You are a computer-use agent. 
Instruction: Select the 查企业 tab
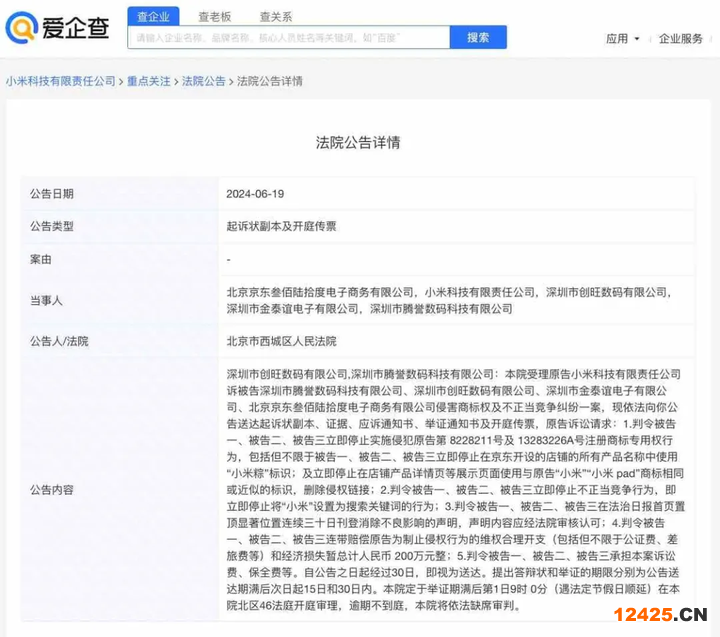pos(153,17)
